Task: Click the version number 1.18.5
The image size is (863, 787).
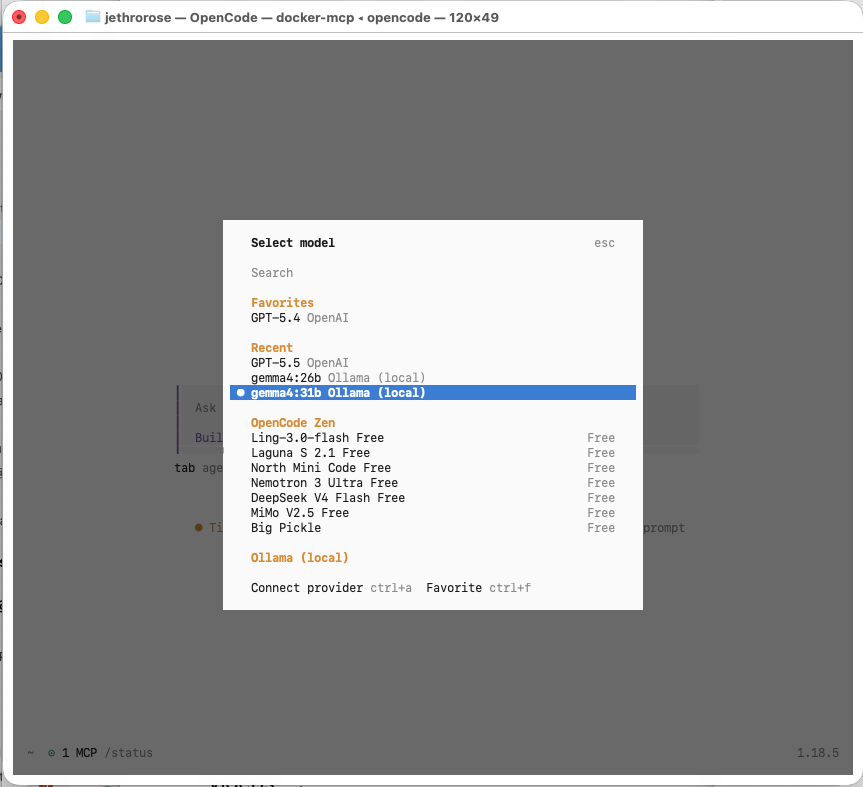Action: (818, 753)
